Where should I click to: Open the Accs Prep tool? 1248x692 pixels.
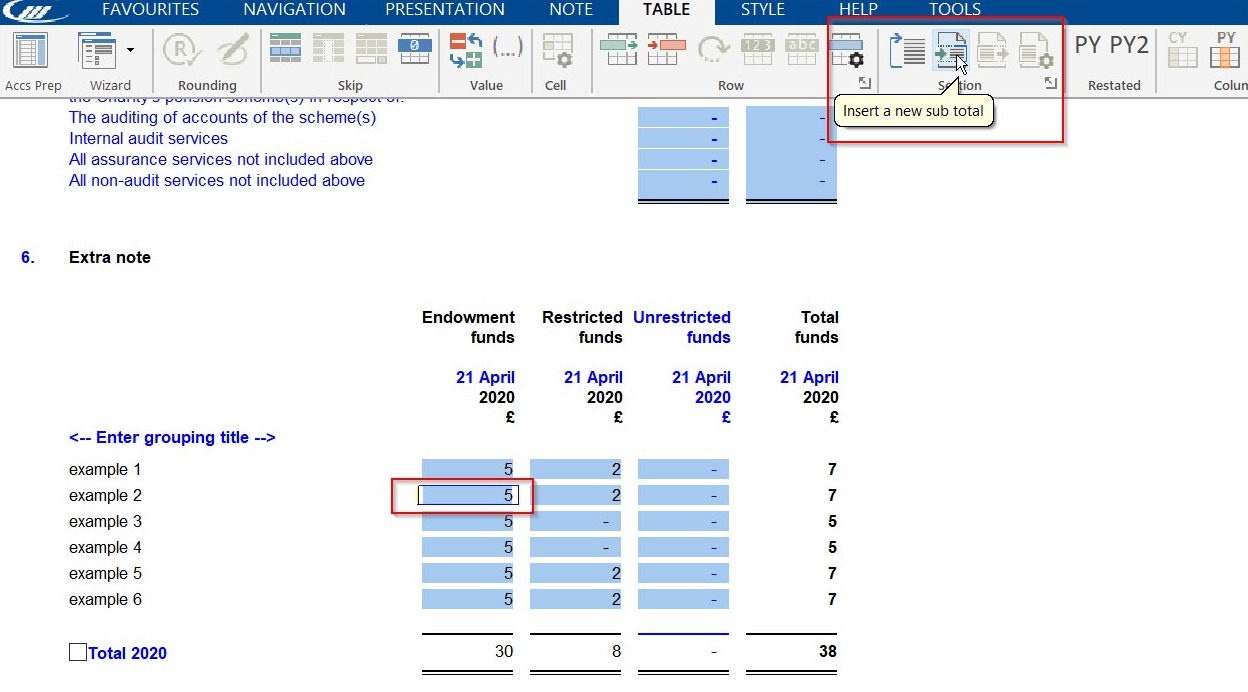(33, 48)
